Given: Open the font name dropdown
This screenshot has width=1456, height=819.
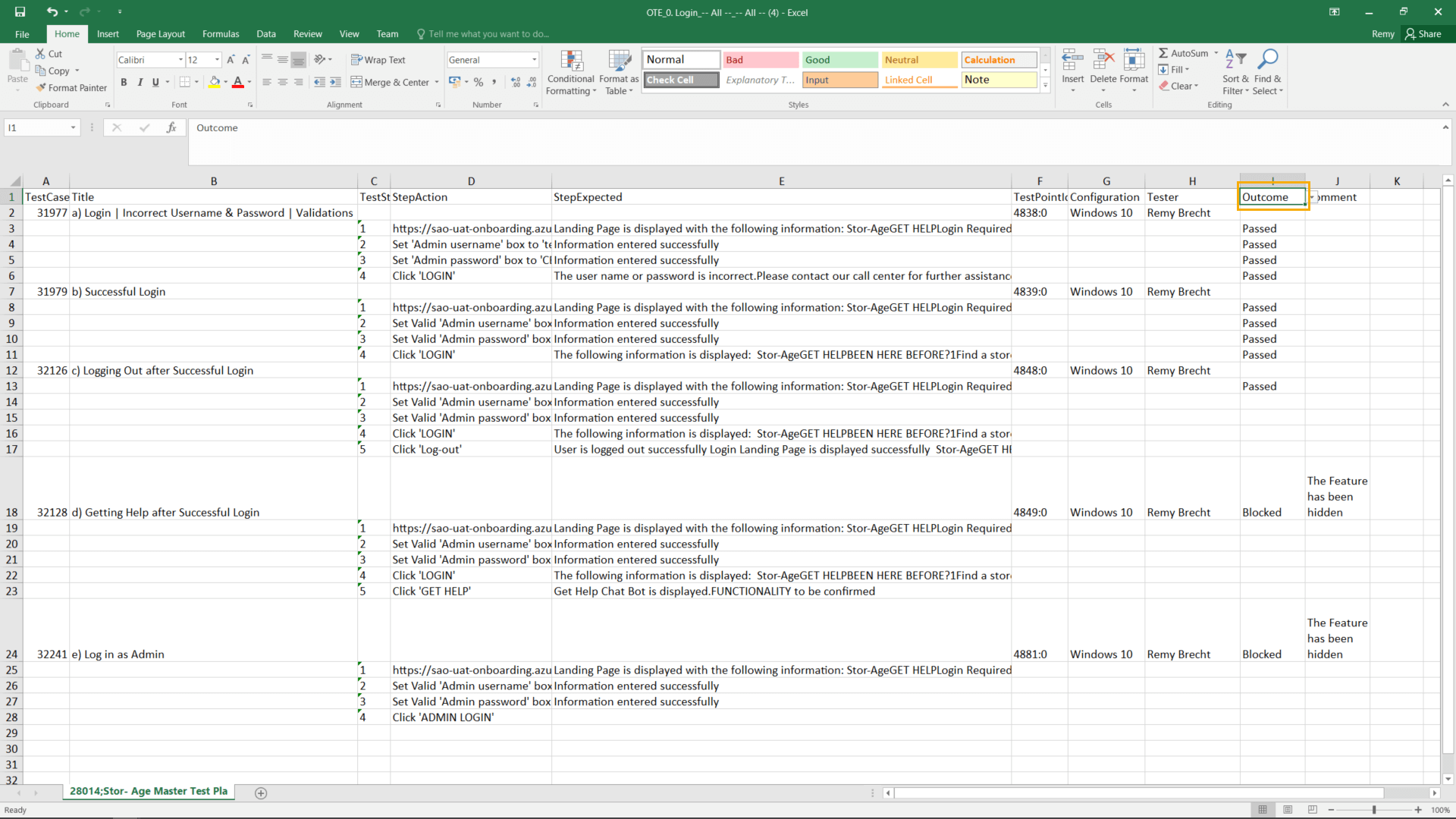Looking at the screenshot, I should (x=180, y=60).
